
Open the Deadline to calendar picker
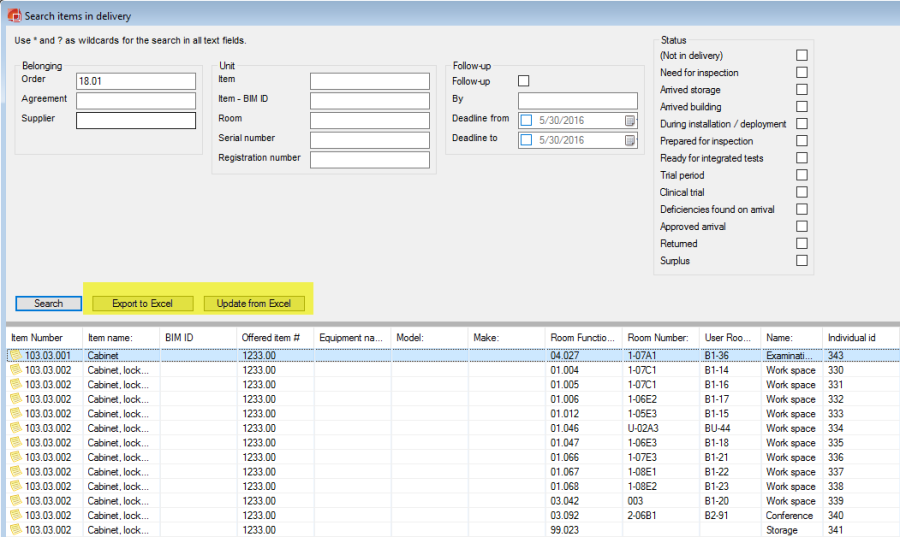pos(630,140)
